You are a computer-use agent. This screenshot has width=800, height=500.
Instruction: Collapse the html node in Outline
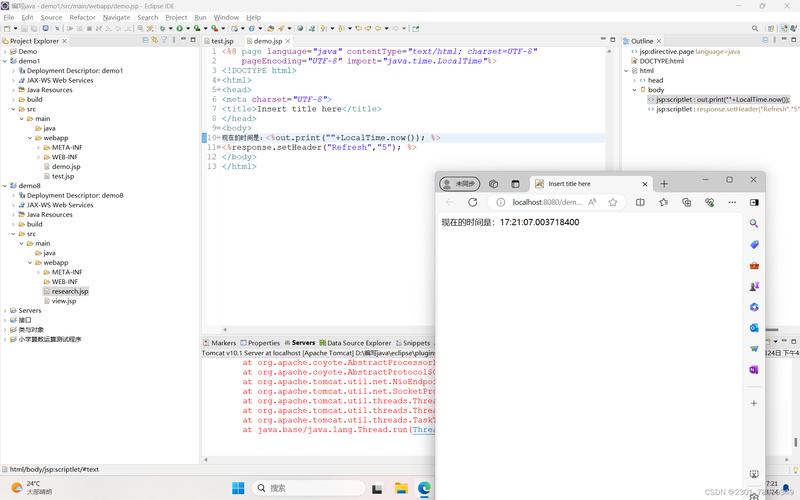(627, 71)
